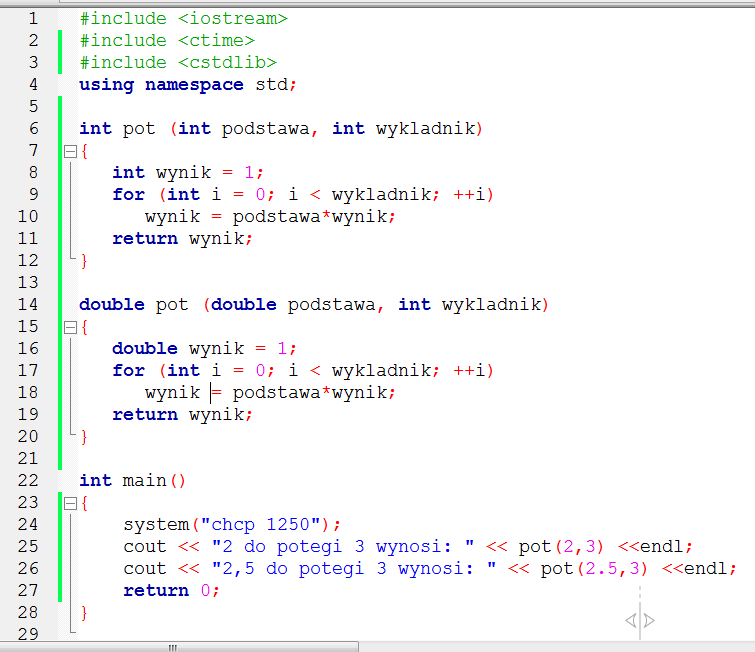The height and width of the screenshot is (652, 755).
Task: Click 'podstawa*wynik;' on line 18
Action: click(314, 393)
